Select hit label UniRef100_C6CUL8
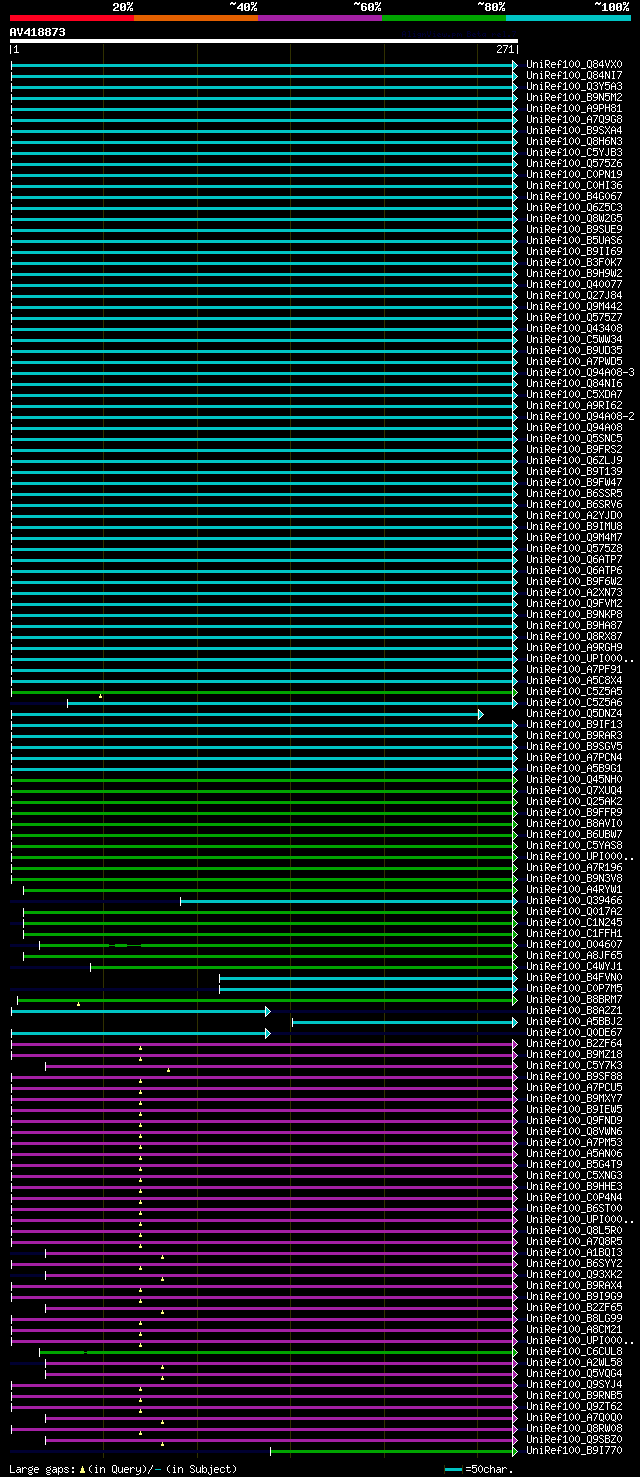Image resolution: width=640 pixels, height=1477 pixels. 573,1351
